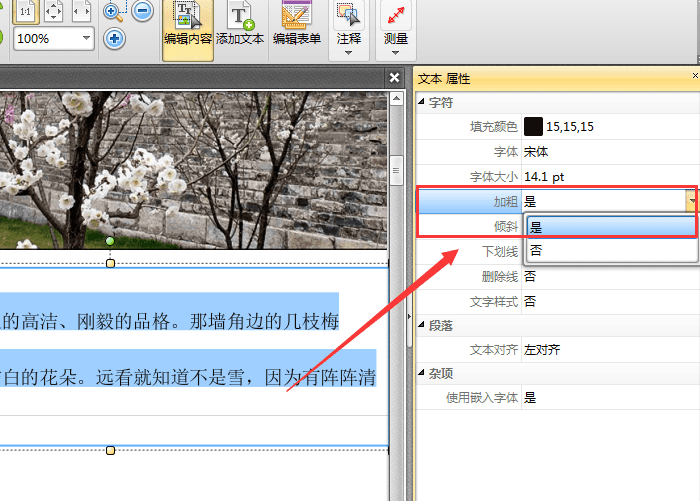Image resolution: width=700 pixels, height=501 pixels.
Task: Select the 编辑内容 tool
Action: pyautogui.click(x=188, y=29)
